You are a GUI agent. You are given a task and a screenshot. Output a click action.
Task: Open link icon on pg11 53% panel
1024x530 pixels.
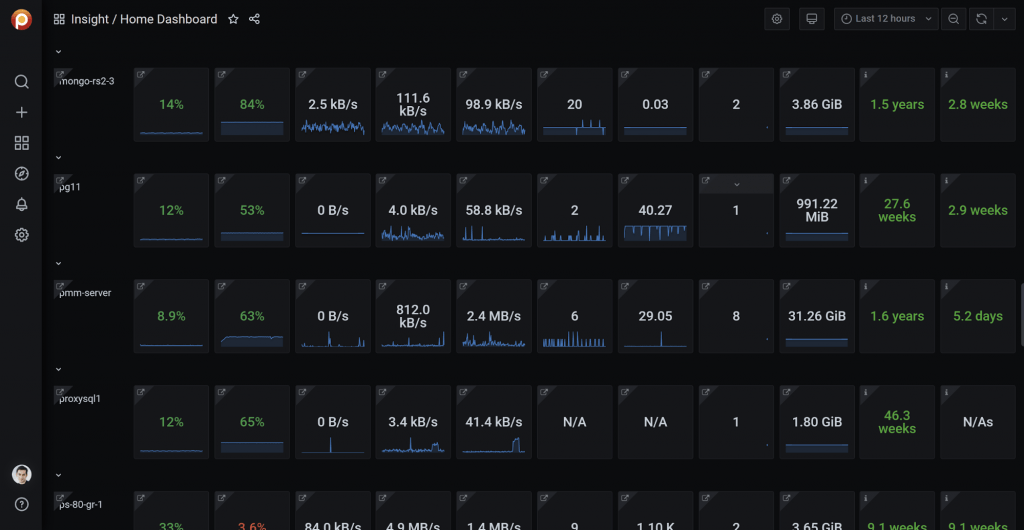(x=221, y=180)
